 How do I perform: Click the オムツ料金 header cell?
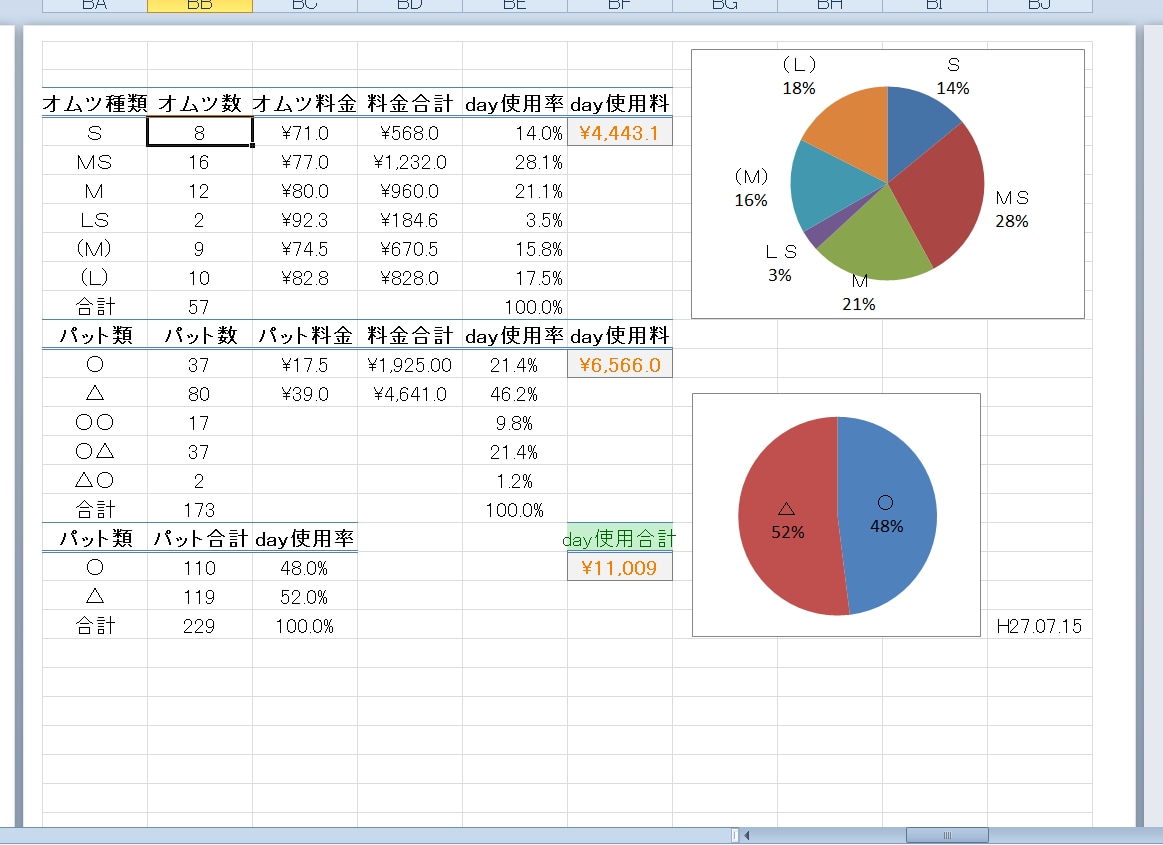click(x=305, y=103)
